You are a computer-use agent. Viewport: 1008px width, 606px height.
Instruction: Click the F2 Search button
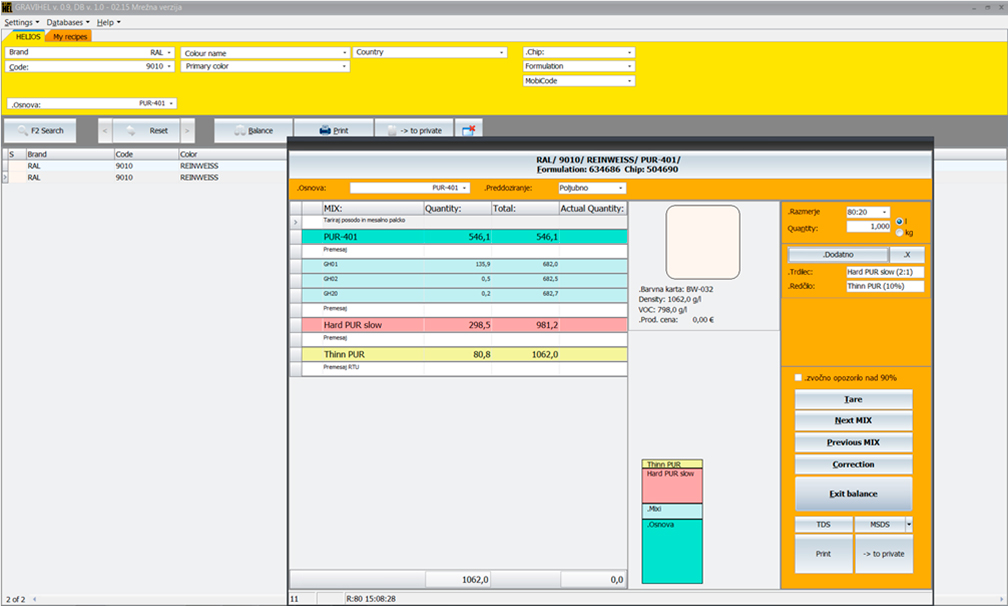click(40, 130)
